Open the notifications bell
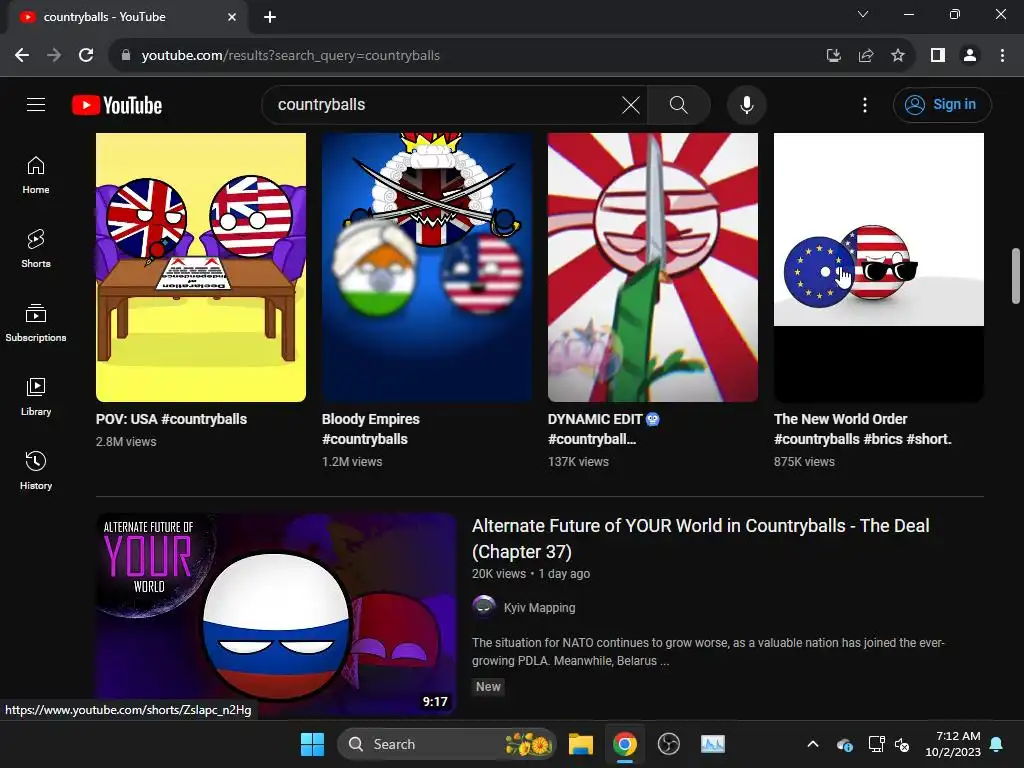Viewport: 1024px width, 768px height. point(997,744)
